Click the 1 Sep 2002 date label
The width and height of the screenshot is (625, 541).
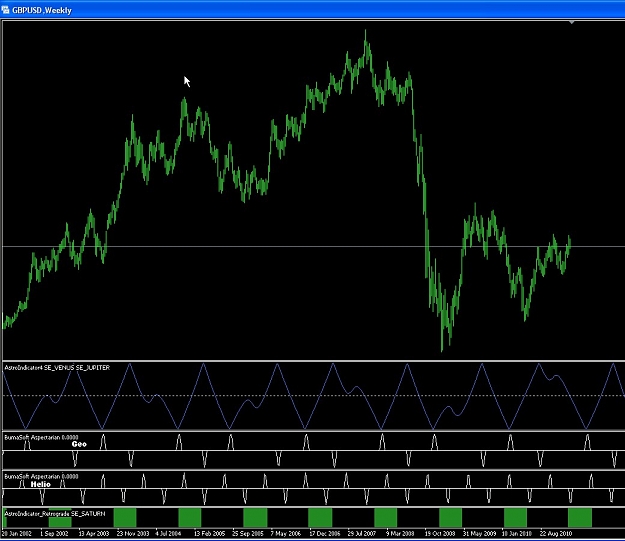pos(54,533)
